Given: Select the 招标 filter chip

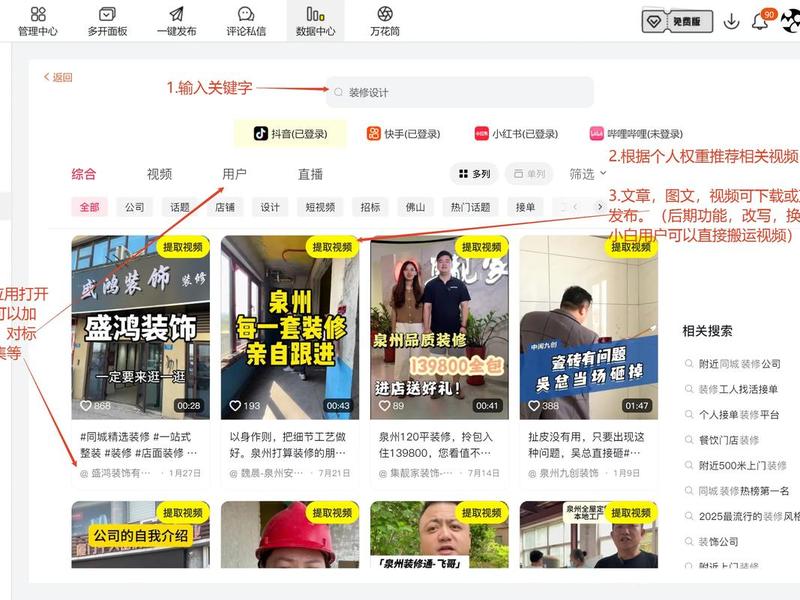Looking at the screenshot, I should coord(370,207).
